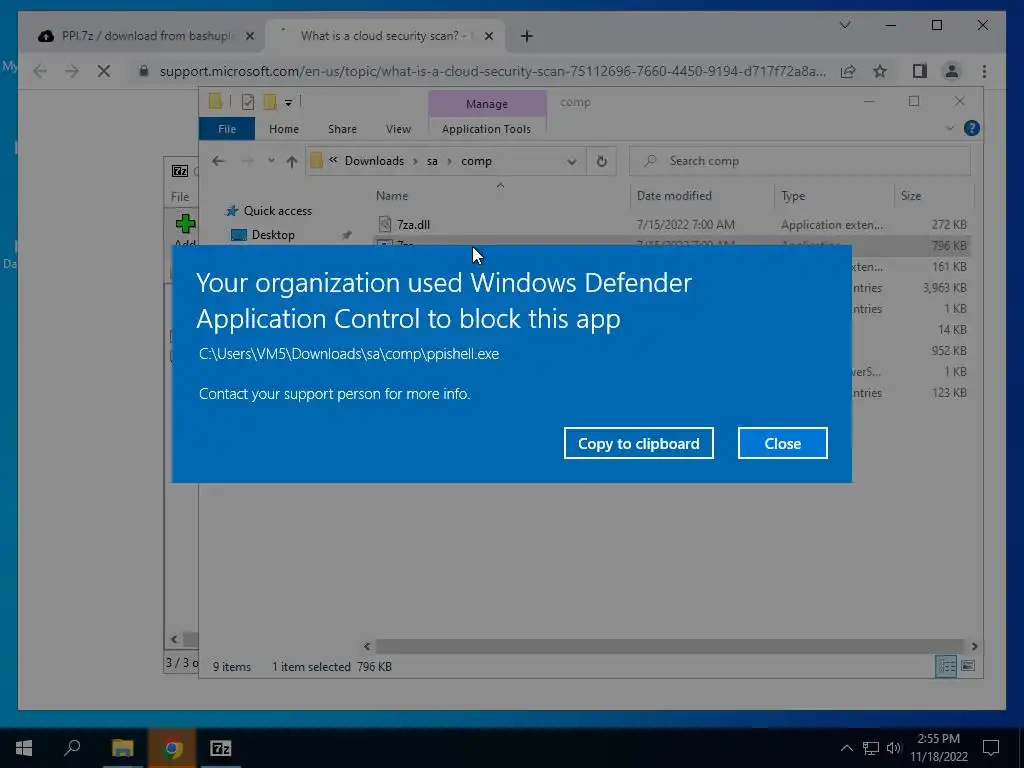This screenshot has width=1024, height=768.
Task: Open Application Tools ribbon tab
Action: (x=487, y=129)
